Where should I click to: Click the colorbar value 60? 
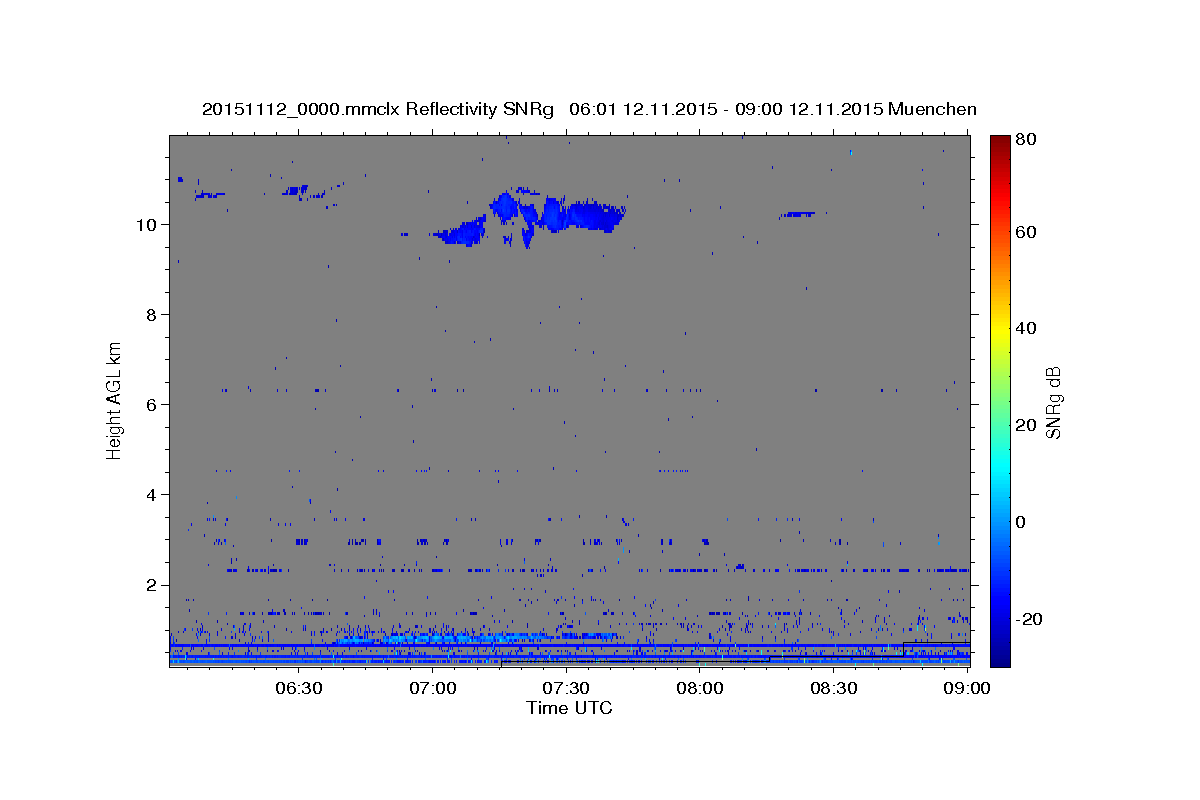click(x=1025, y=232)
